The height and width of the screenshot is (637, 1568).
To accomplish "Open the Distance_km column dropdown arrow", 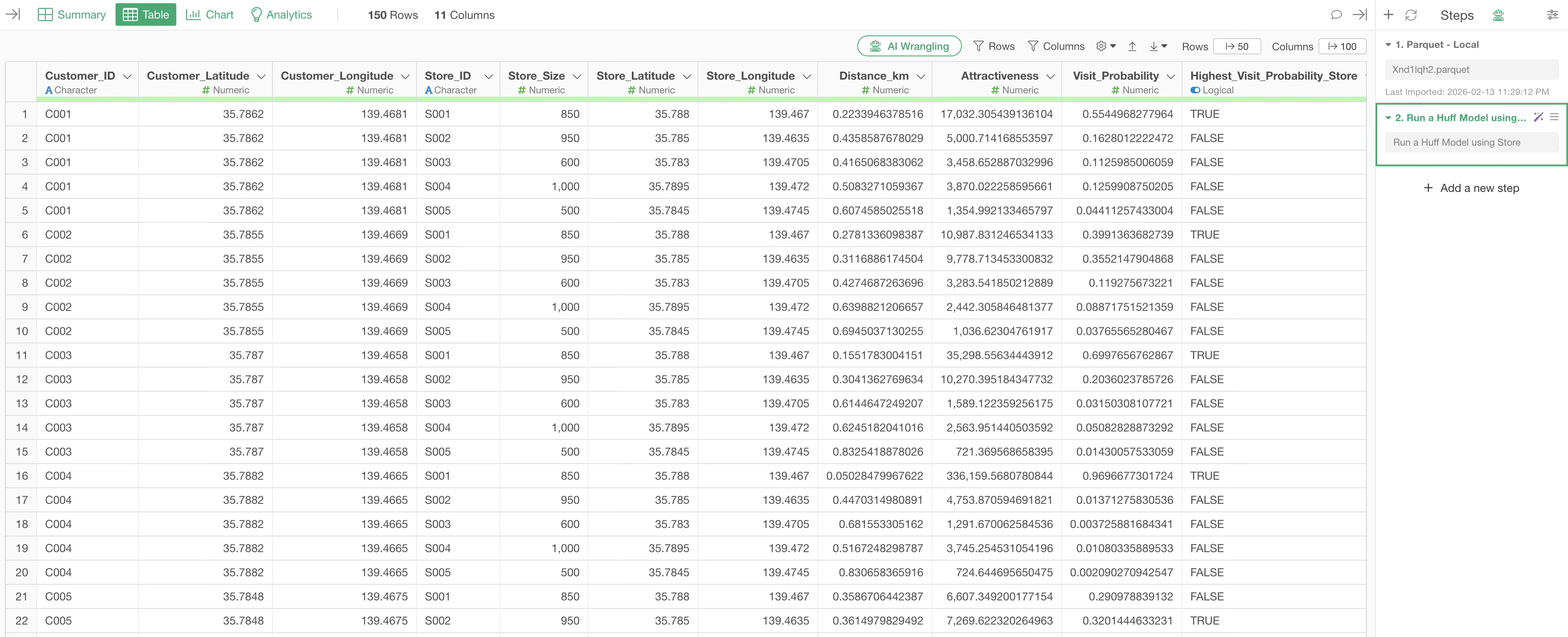I will point(921,76).
